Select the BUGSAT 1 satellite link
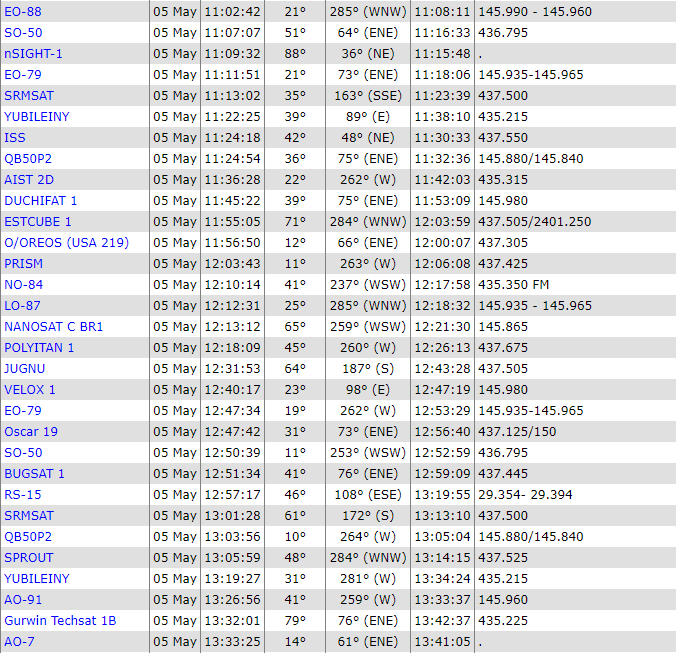This screenshot has height=654, width=676. (x=34, y=473)
